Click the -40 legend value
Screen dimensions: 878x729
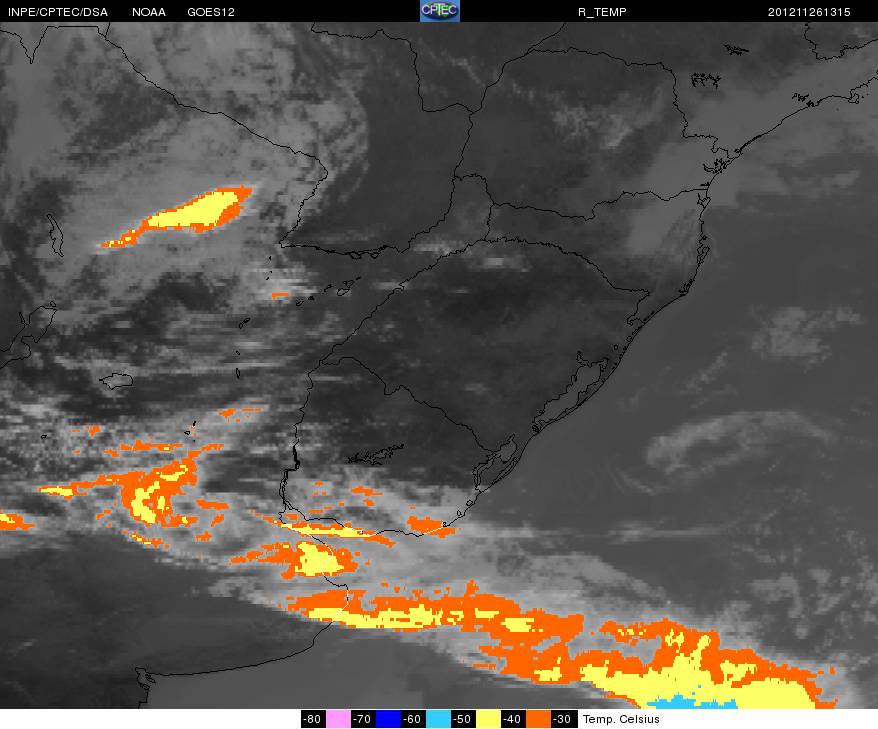click(x=513, y=719)
